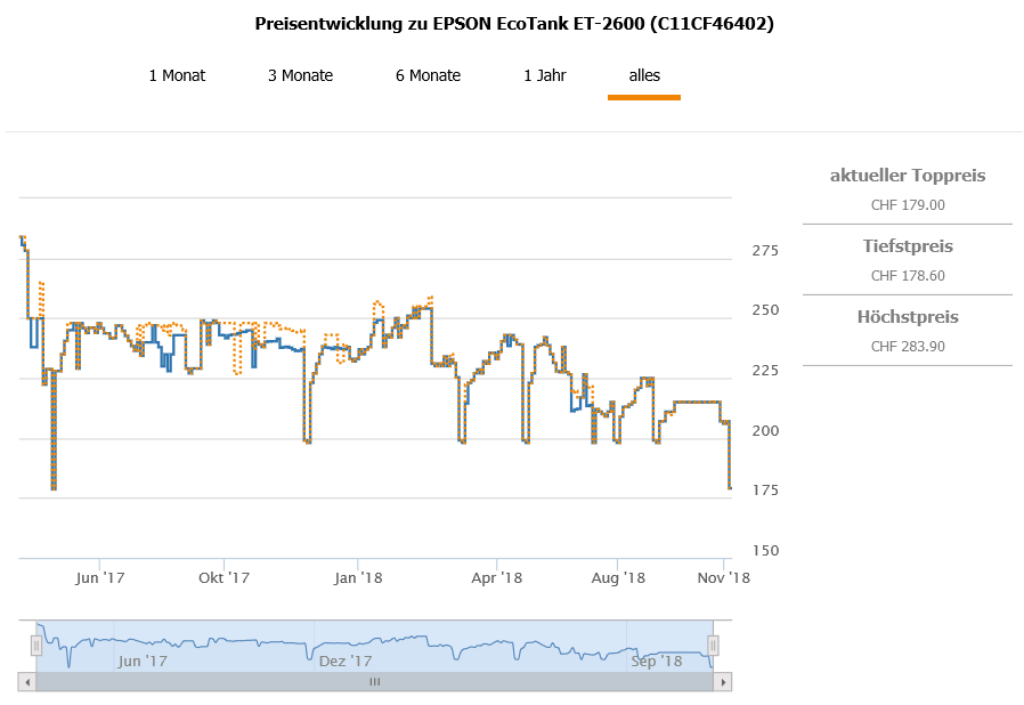Click the 'Höchstpreis' label
The width and height of the screenshot is (1024, 705).
coord(907,317)
